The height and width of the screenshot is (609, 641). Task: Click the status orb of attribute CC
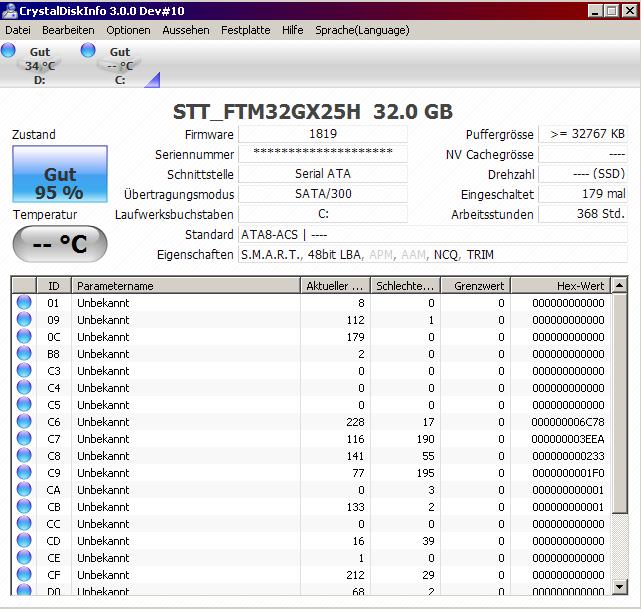[24, 524]
